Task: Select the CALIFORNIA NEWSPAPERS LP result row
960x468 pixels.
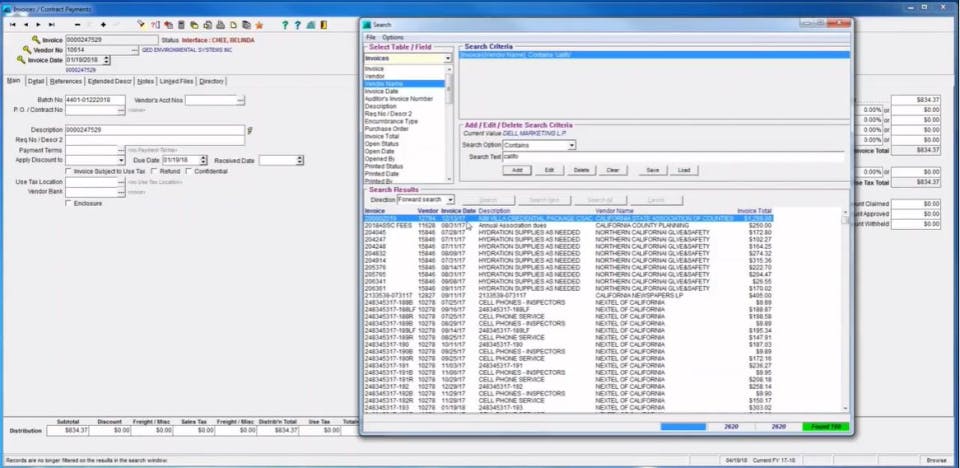Action: tap(568, 295)
